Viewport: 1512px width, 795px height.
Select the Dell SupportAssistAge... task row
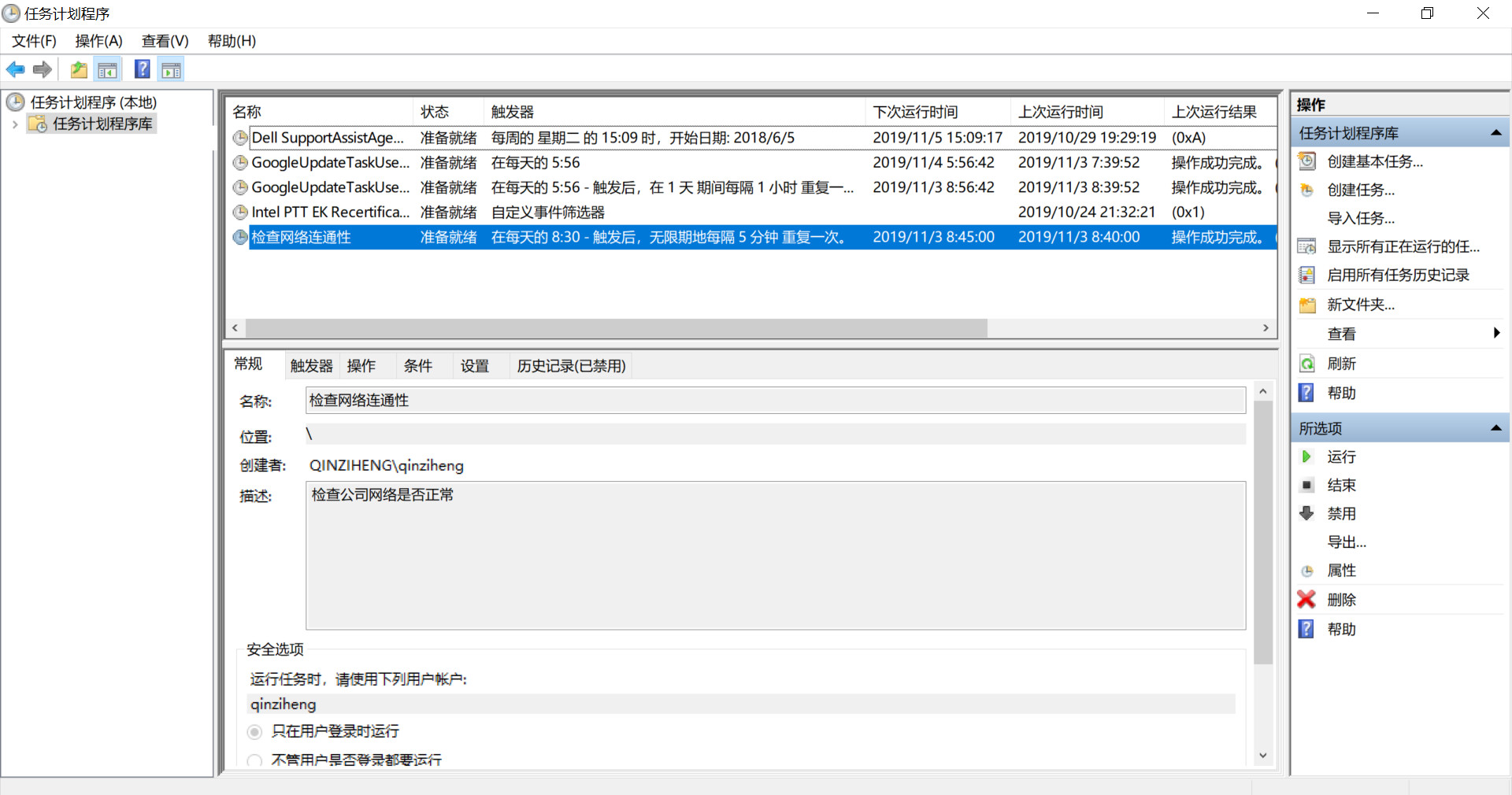coord(752,138)
